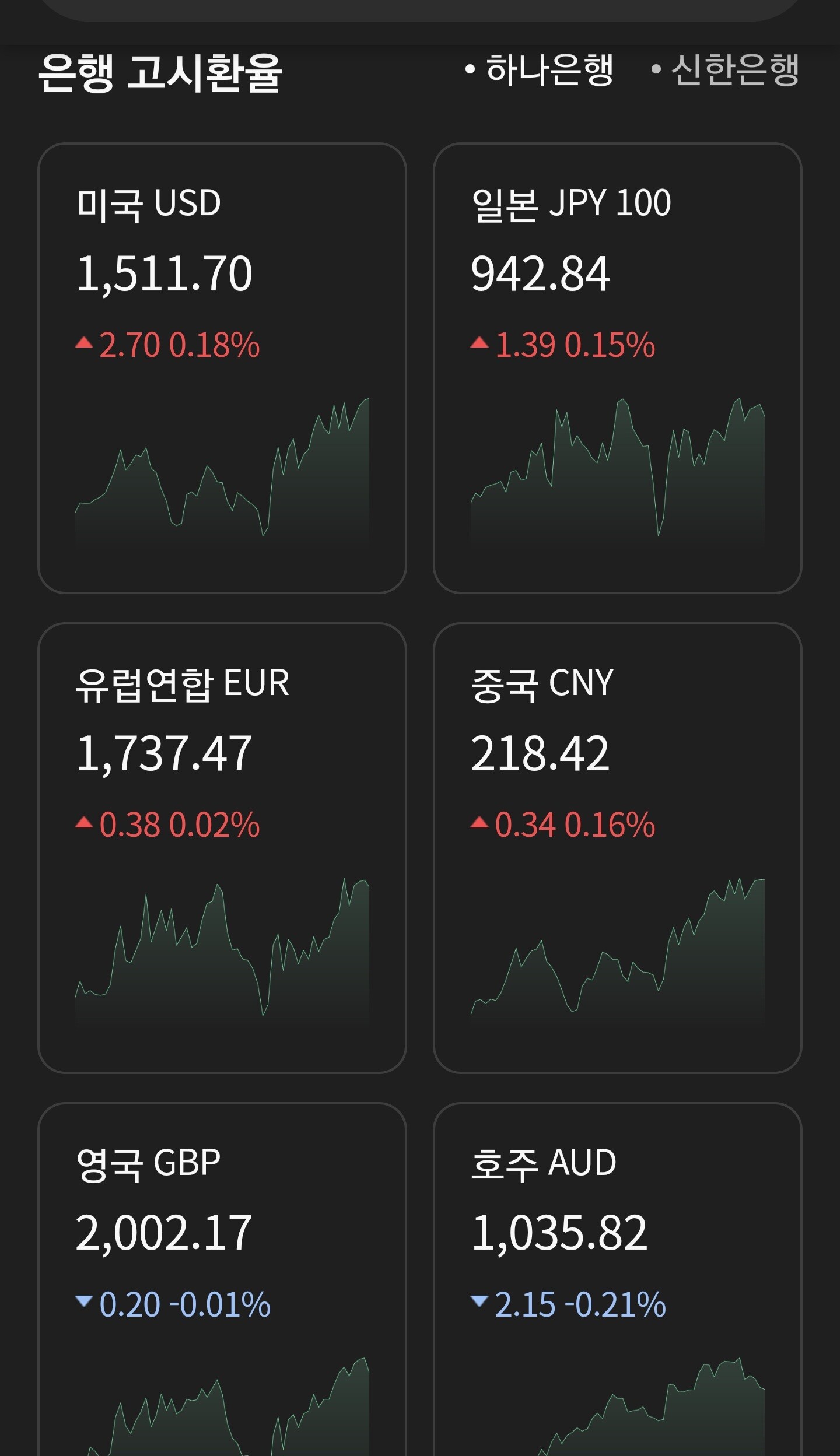Click the 은행 고시환율 section heading
The height and width of the screenshot is (1456, 840).
click(x=160, y=73)
